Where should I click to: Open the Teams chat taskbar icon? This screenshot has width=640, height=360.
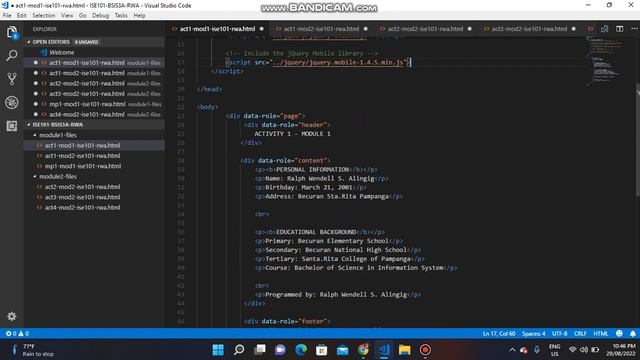tap(280, 350)
